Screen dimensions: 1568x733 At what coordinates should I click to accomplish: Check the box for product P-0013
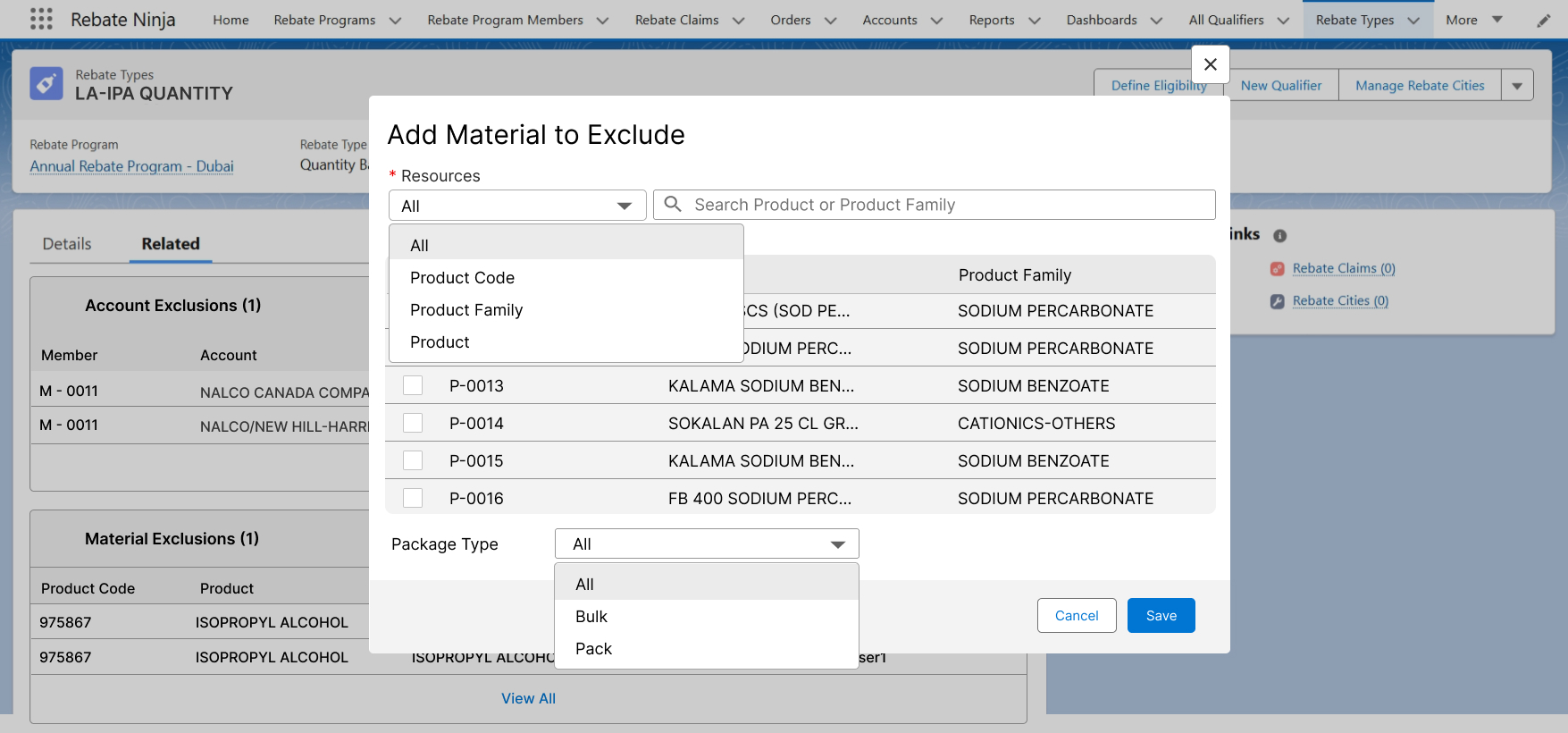(413, 385)
